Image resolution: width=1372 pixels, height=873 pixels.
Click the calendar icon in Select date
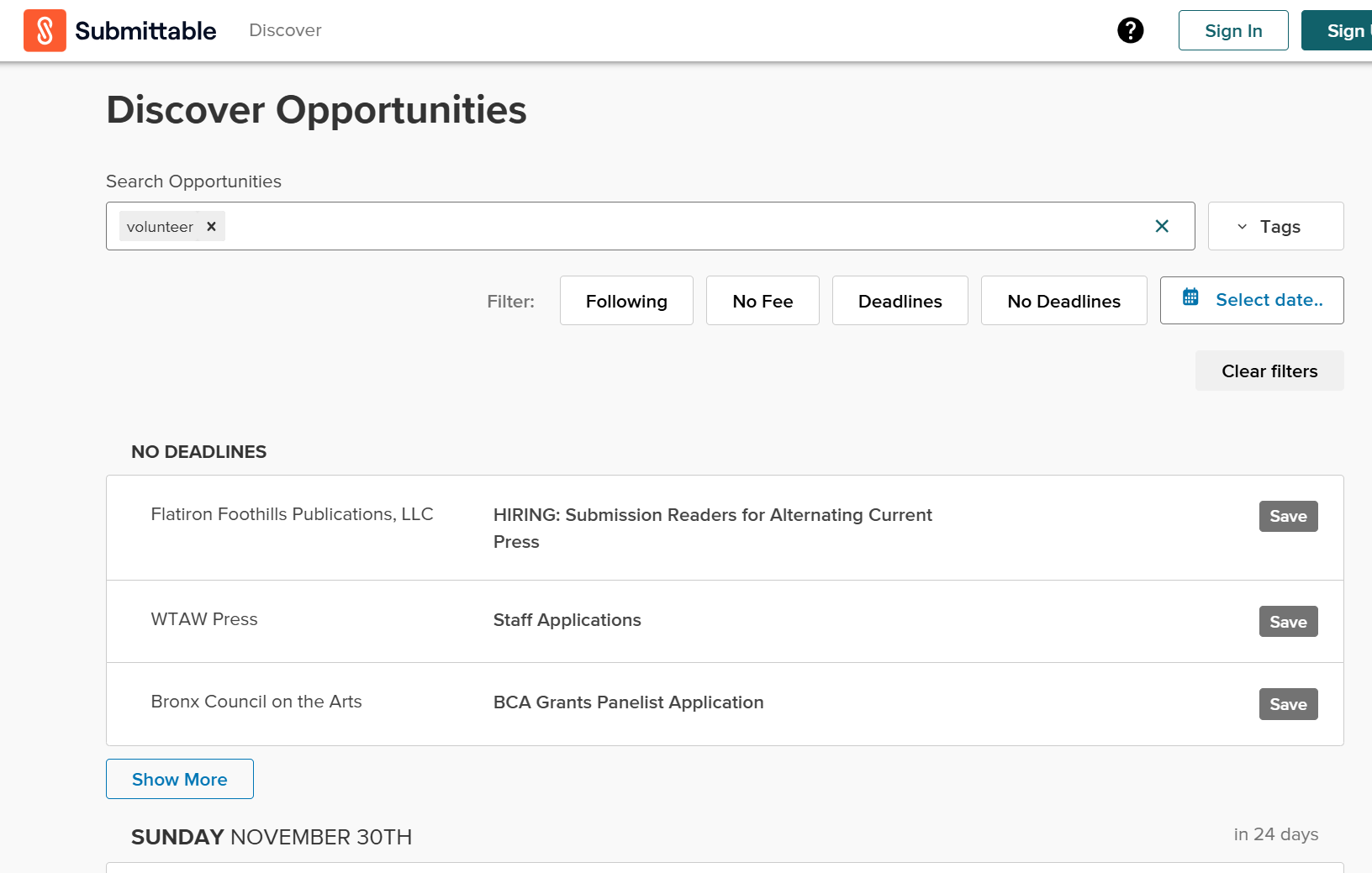1190,297
